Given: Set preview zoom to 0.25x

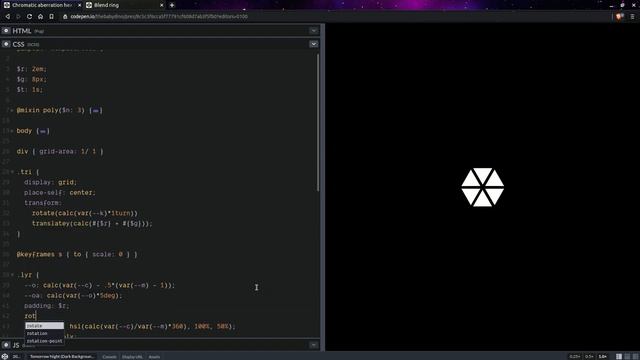Looking at the screenshot, I should [x=575, y=357].
